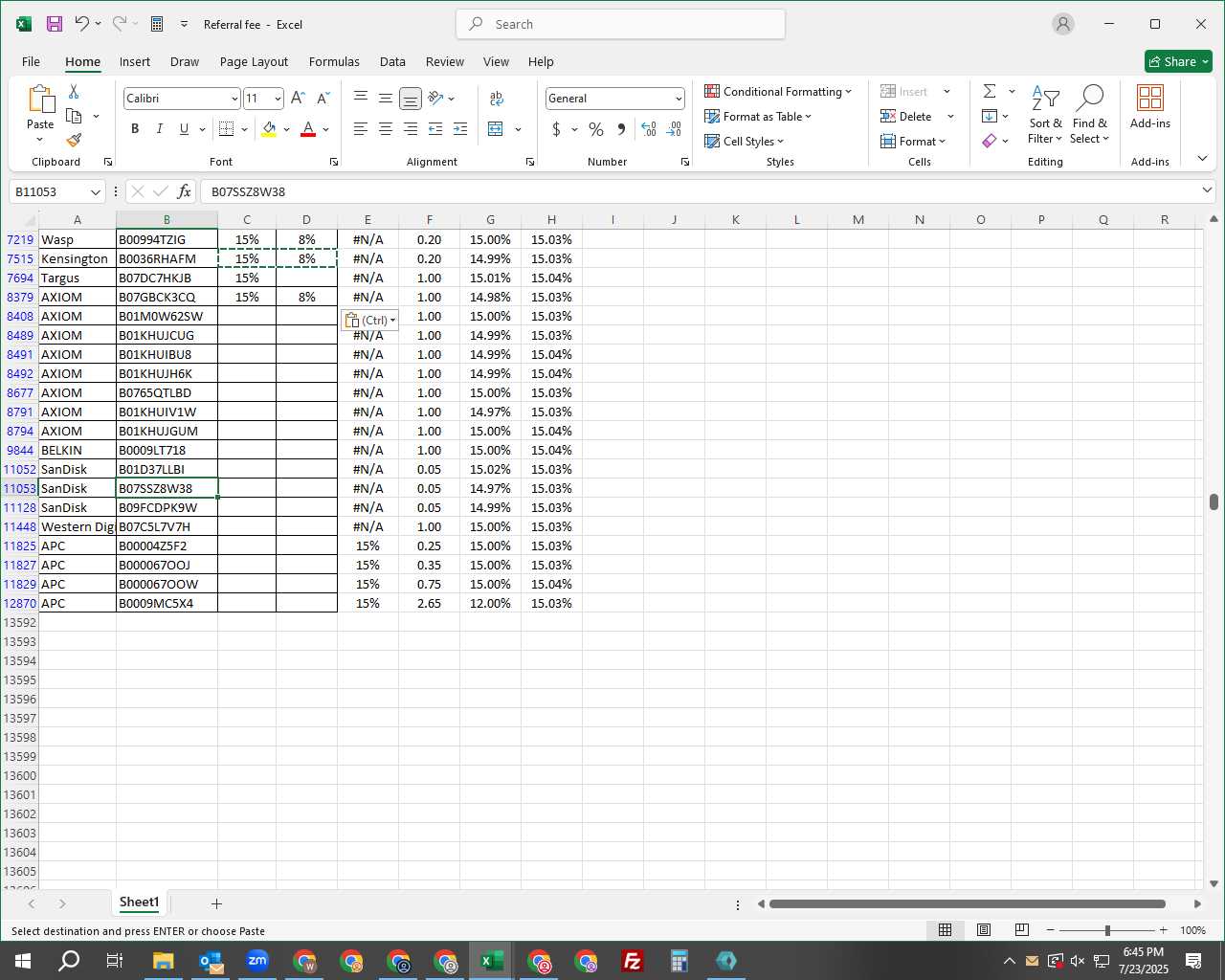Click the Paste button
The image size is (1225, 980).
pyautogui.click(x=40, y=106)
